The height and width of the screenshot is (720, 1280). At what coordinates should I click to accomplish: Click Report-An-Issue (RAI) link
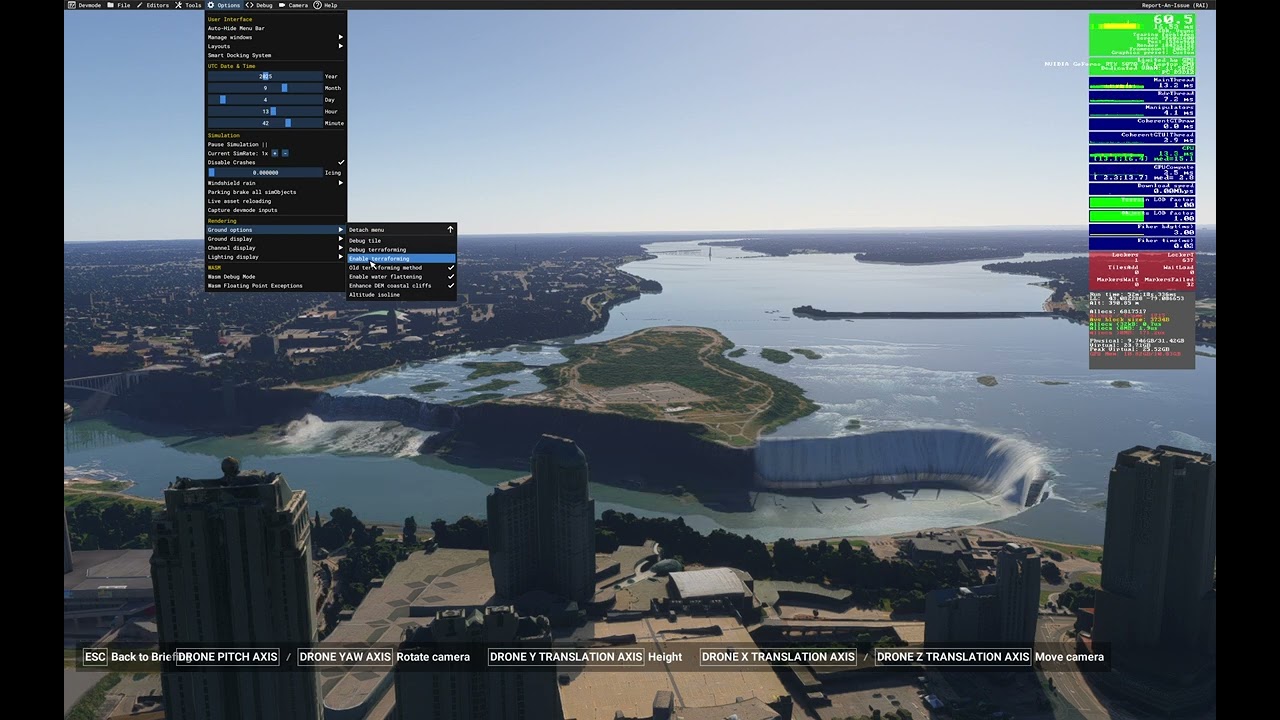[x=1175, y=5]
